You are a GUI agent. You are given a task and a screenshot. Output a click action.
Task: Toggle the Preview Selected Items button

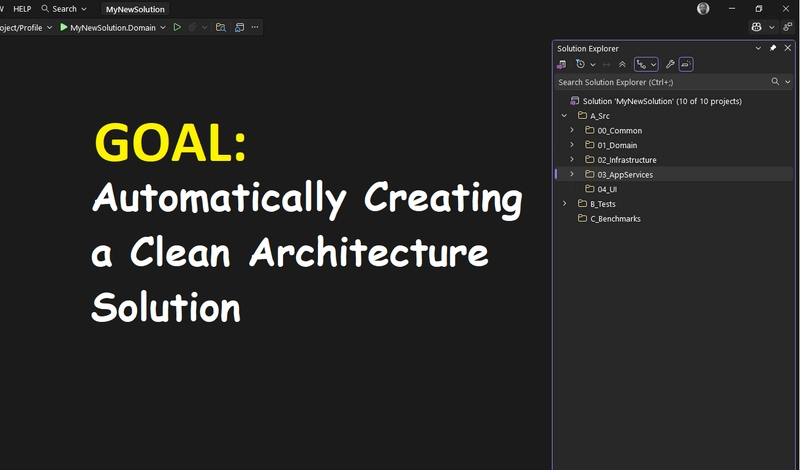click(686, 64)
